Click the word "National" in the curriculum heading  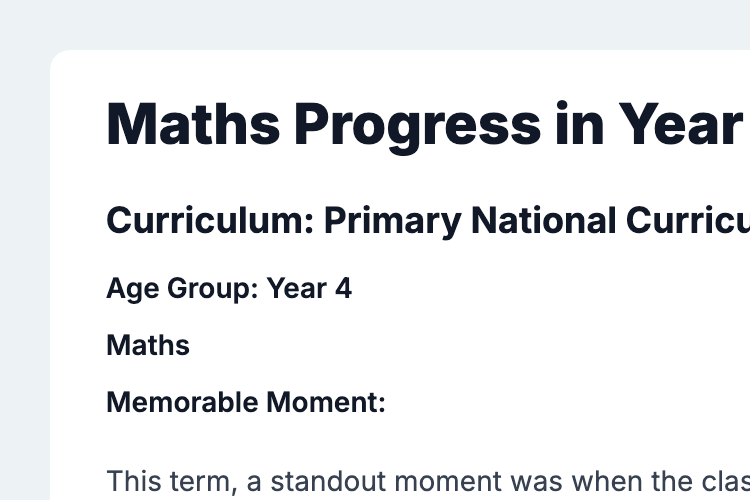click(544, 220)
